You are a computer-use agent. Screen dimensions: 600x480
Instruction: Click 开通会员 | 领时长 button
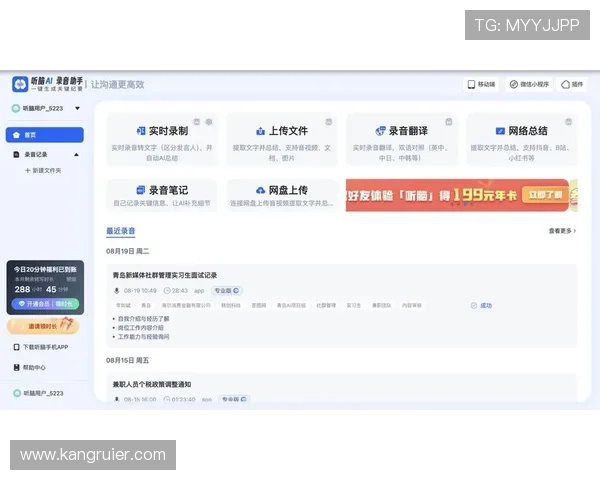pos(45,304)
